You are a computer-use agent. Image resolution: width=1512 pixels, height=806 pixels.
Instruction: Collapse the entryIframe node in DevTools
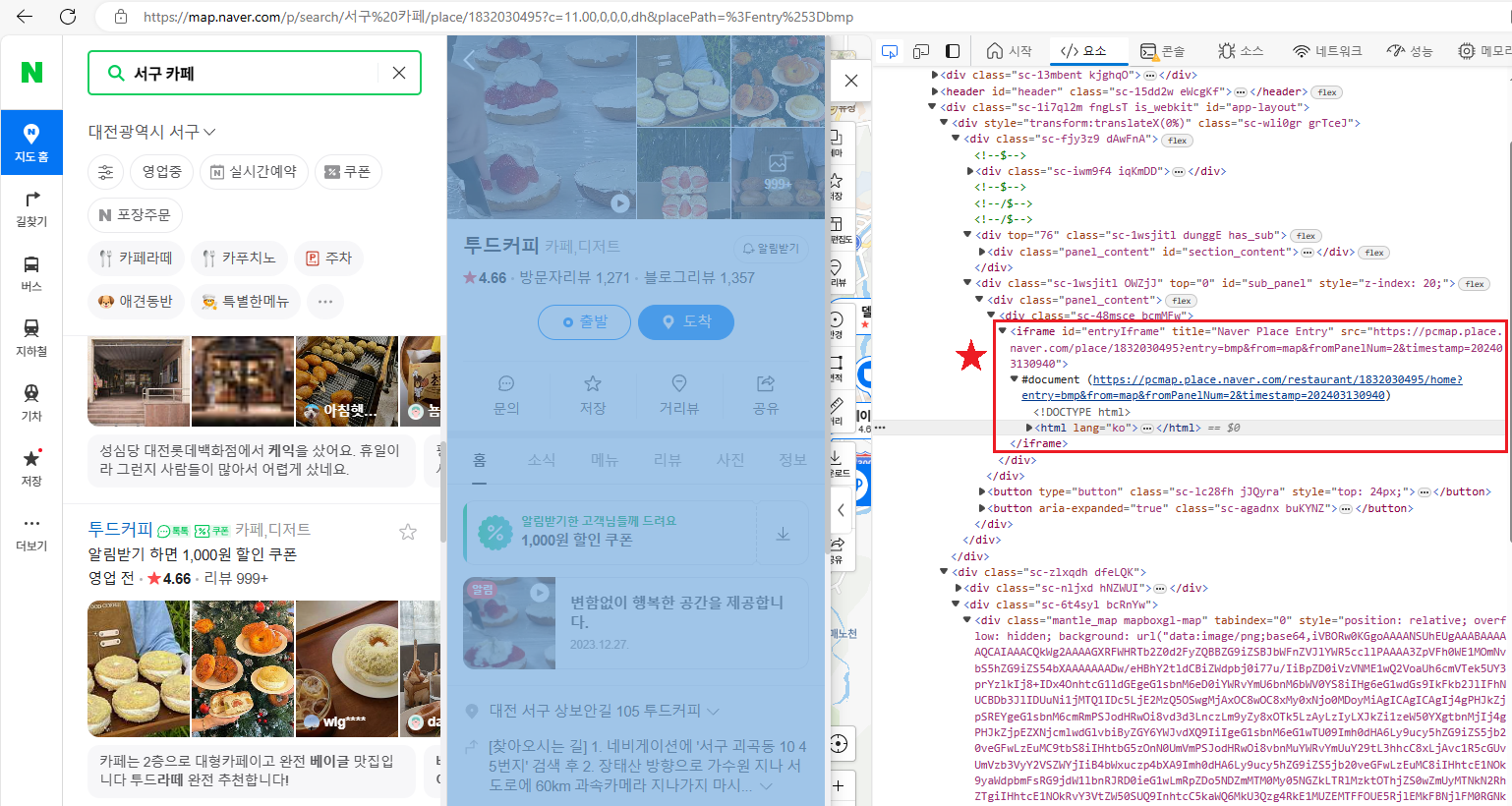[1003, 331]
